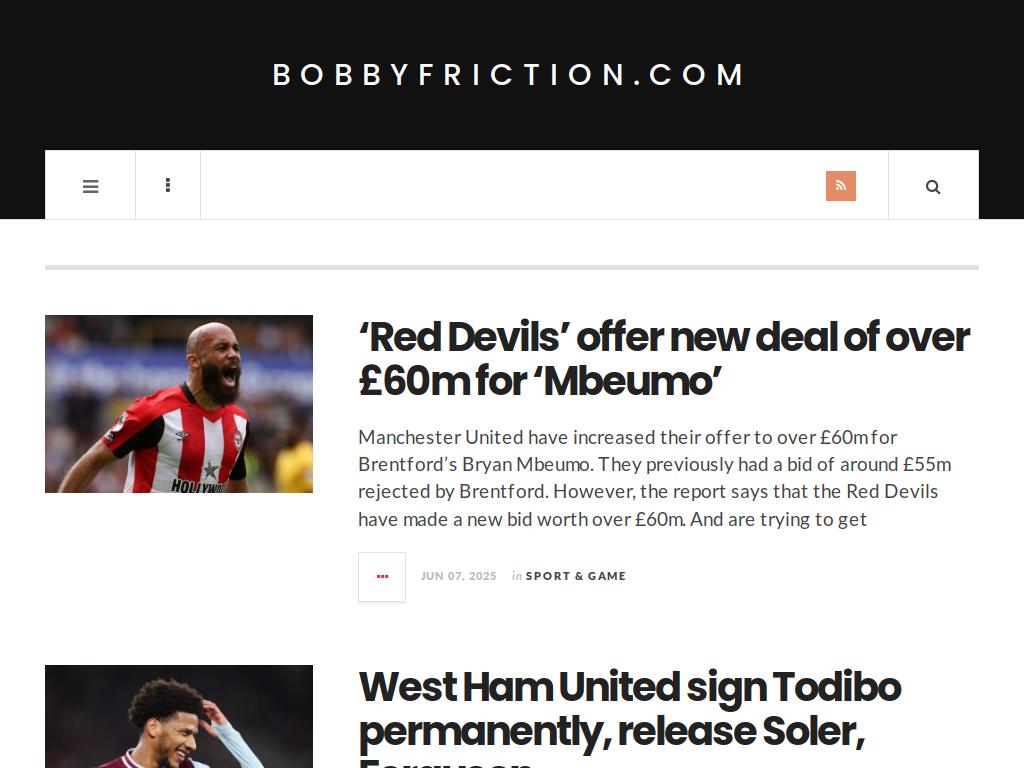Click the red dots read-more box
1024x768 pixels.
(x=382, y=577)
